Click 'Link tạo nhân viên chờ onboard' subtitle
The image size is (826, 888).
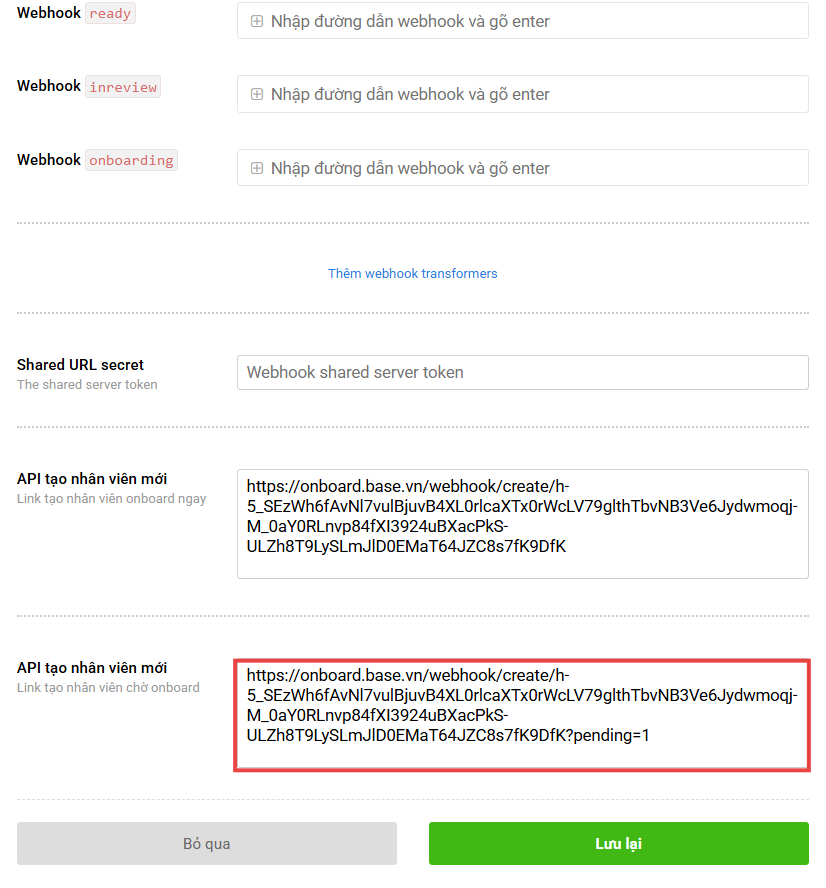pos(108,688)
